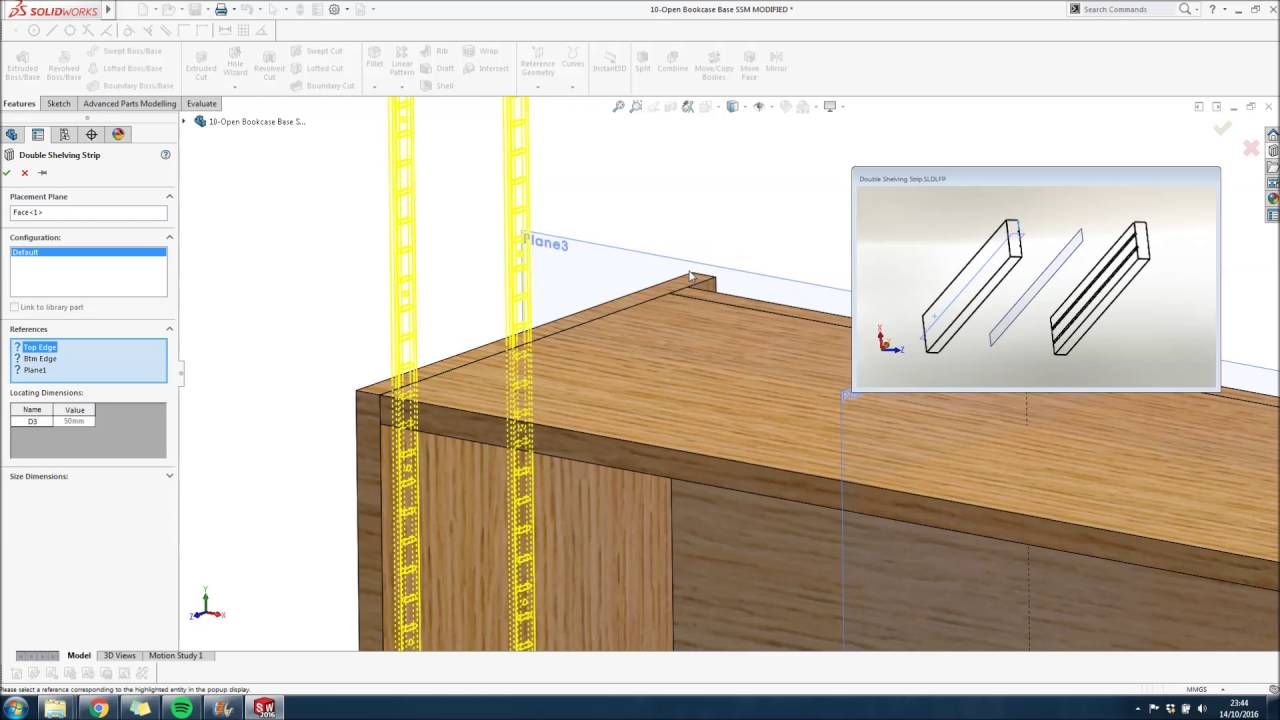Collapse the Configuration section
The width and height of the screenshot is (1280, 720).
[x=169, y=237]
